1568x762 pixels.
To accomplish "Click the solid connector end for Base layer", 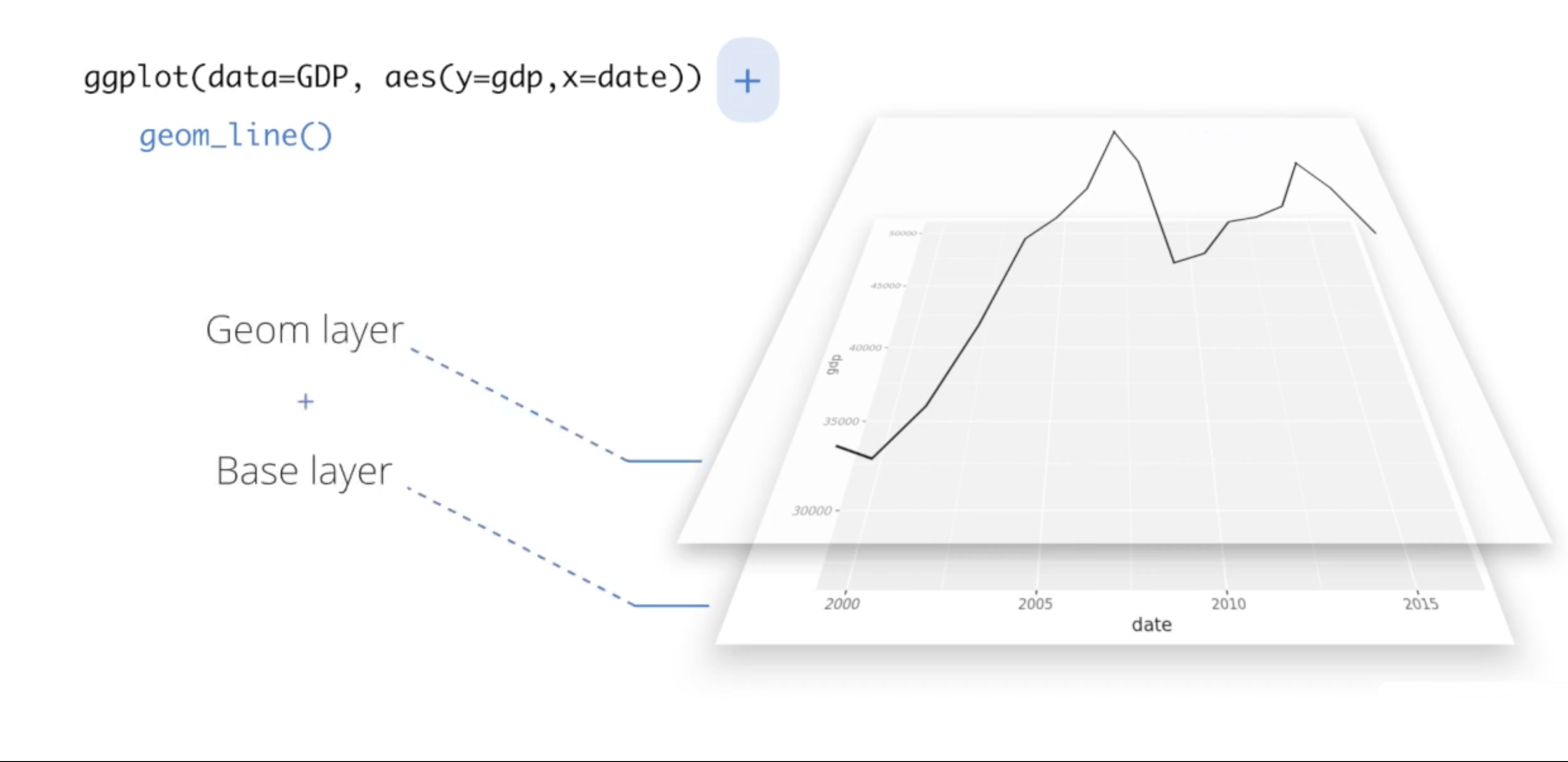I will [672, 606].
